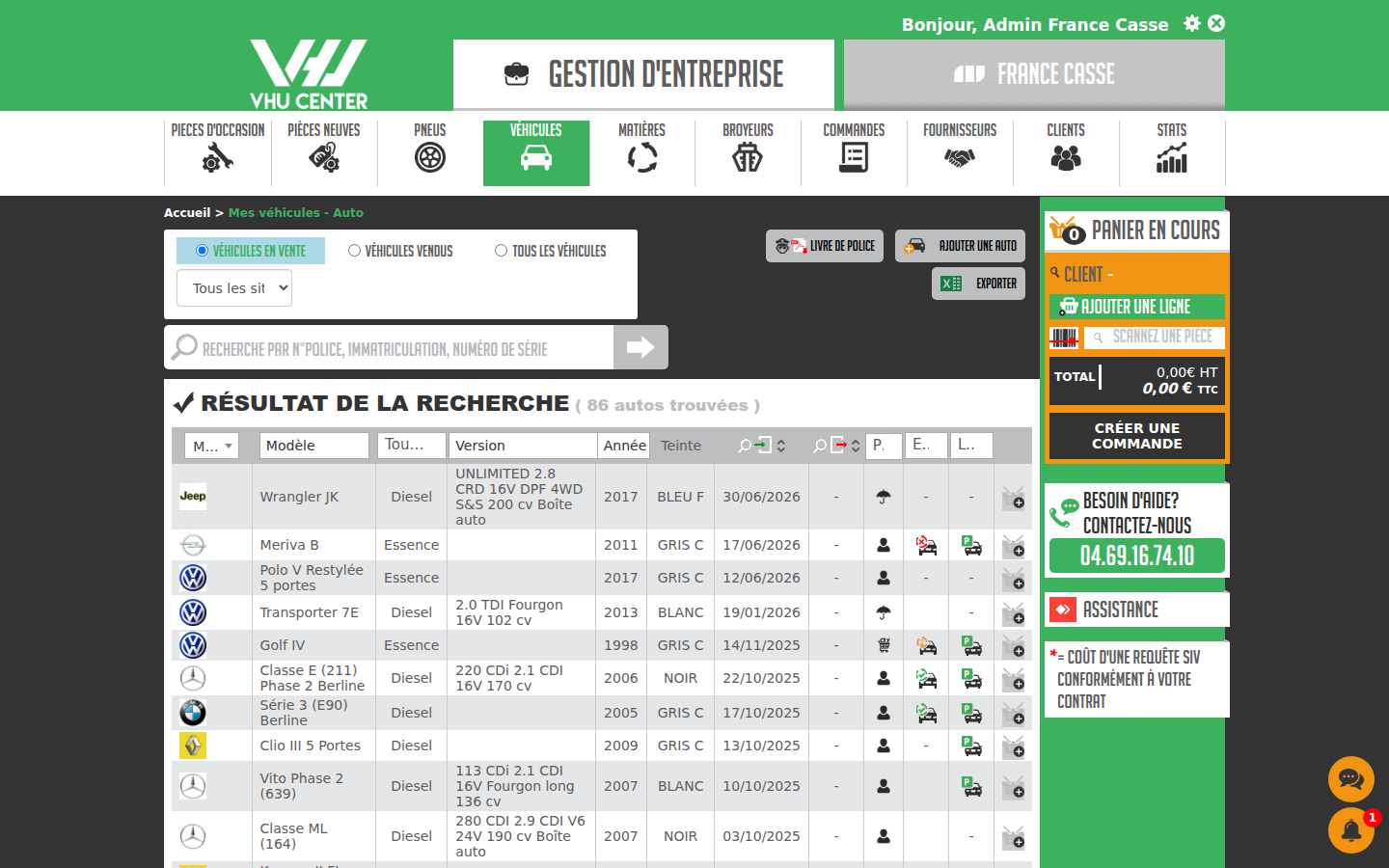The image size is (1389, 868).
Task: Click the barcode scan icon
Action: (x=1064, y=338)
